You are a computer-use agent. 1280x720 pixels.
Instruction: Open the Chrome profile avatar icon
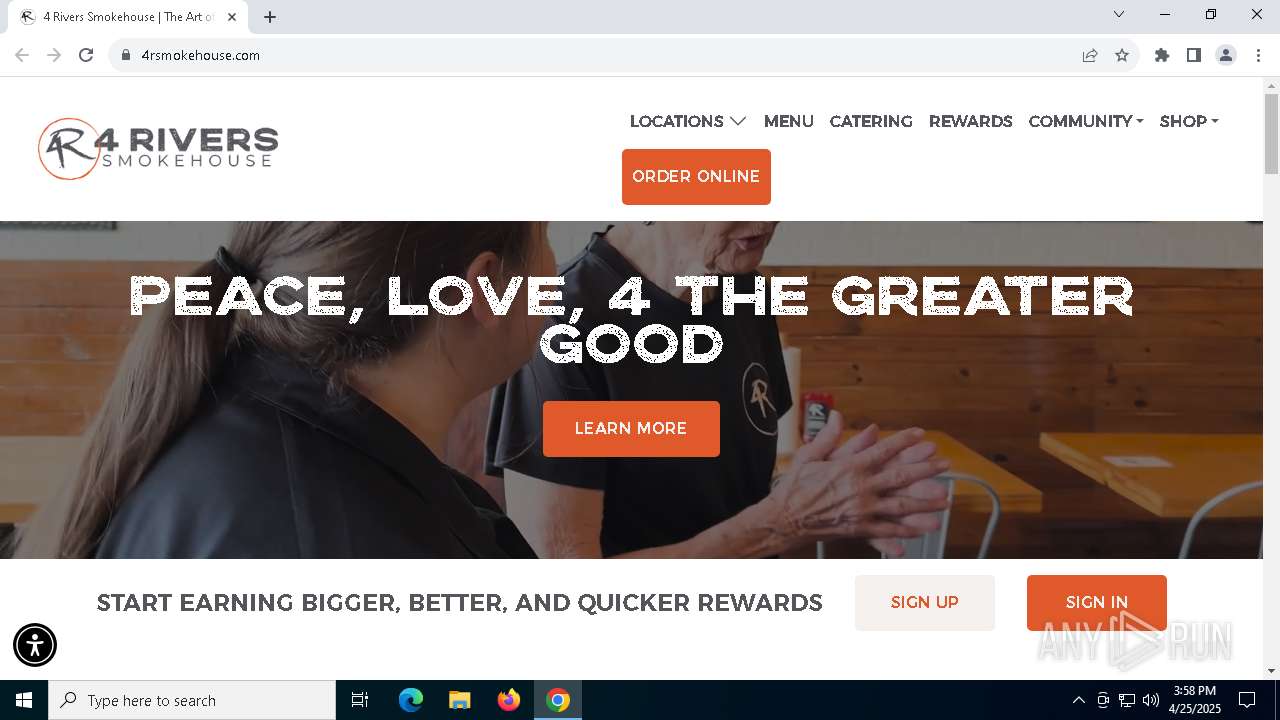(x=1226, y=55)
